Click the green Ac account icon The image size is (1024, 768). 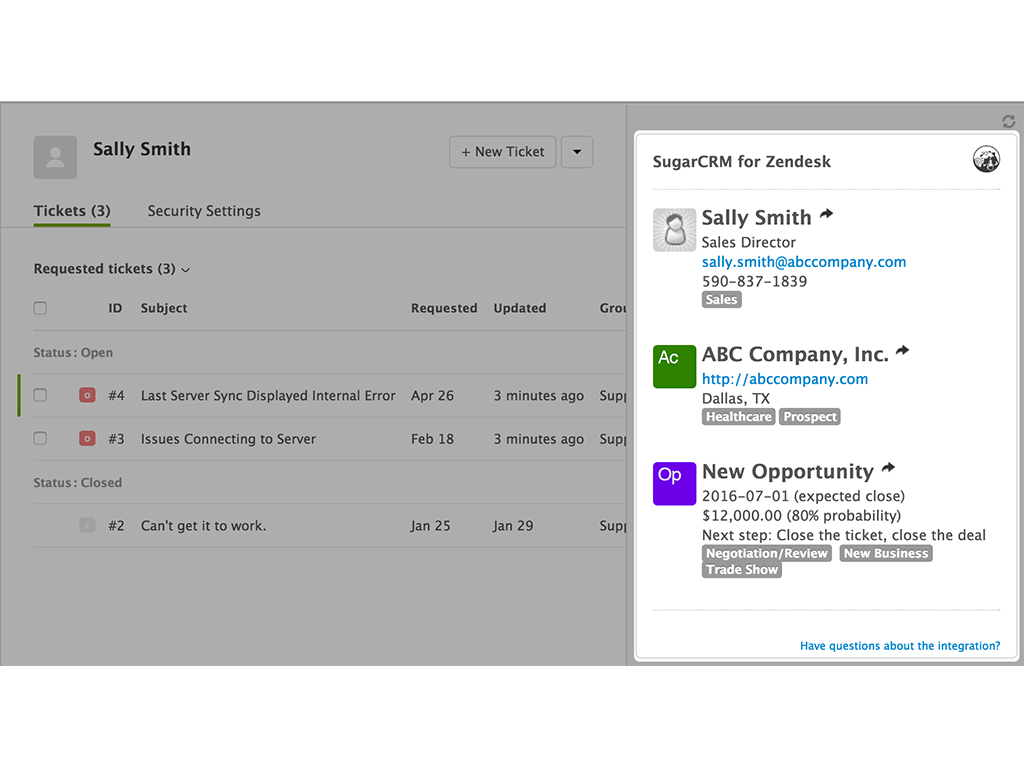tap(674, 367)
